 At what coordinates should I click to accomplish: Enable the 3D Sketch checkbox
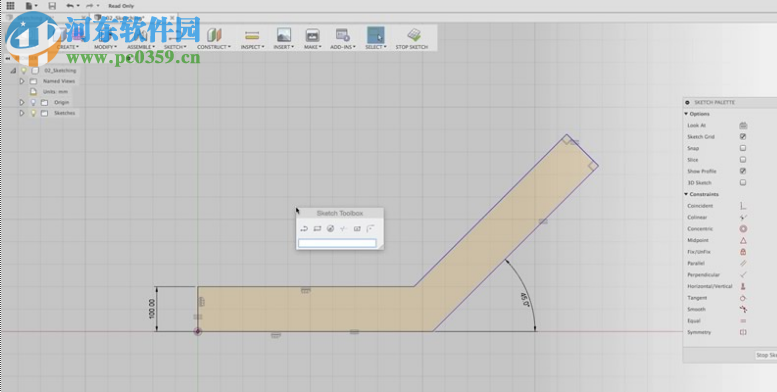coord(743,182)
